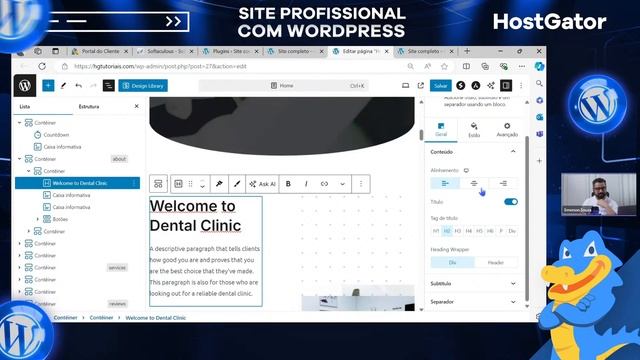Screen dimensions: 640x360
Task: Open the Home command search bar
Action: click(x=284, y=86)
